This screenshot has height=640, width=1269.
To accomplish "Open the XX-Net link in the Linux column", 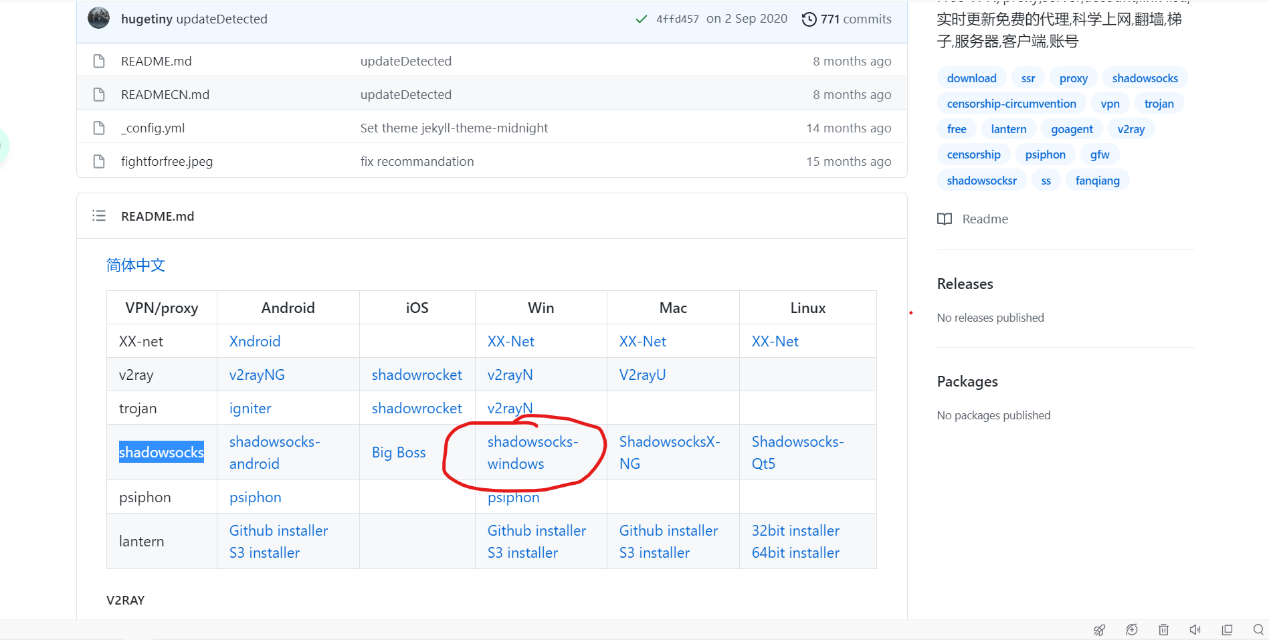I will (x=775, y=341).
